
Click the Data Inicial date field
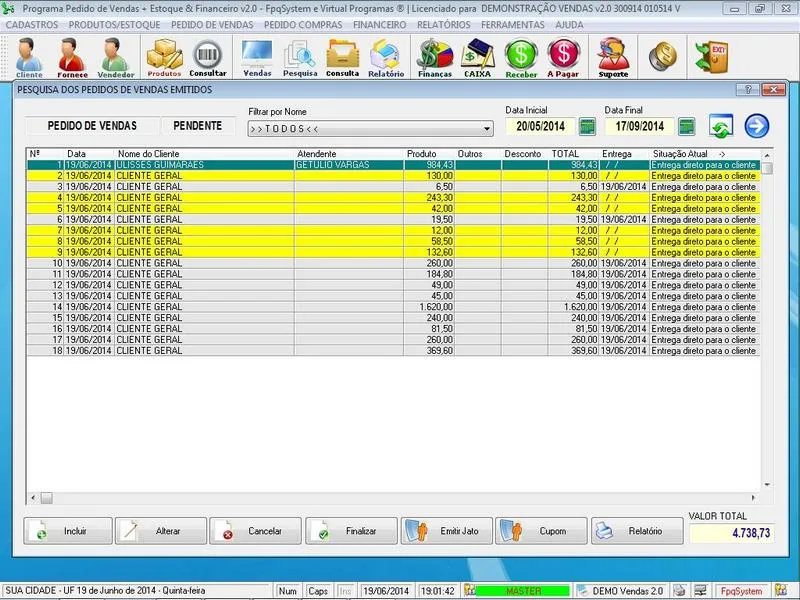tap(540, 127)
